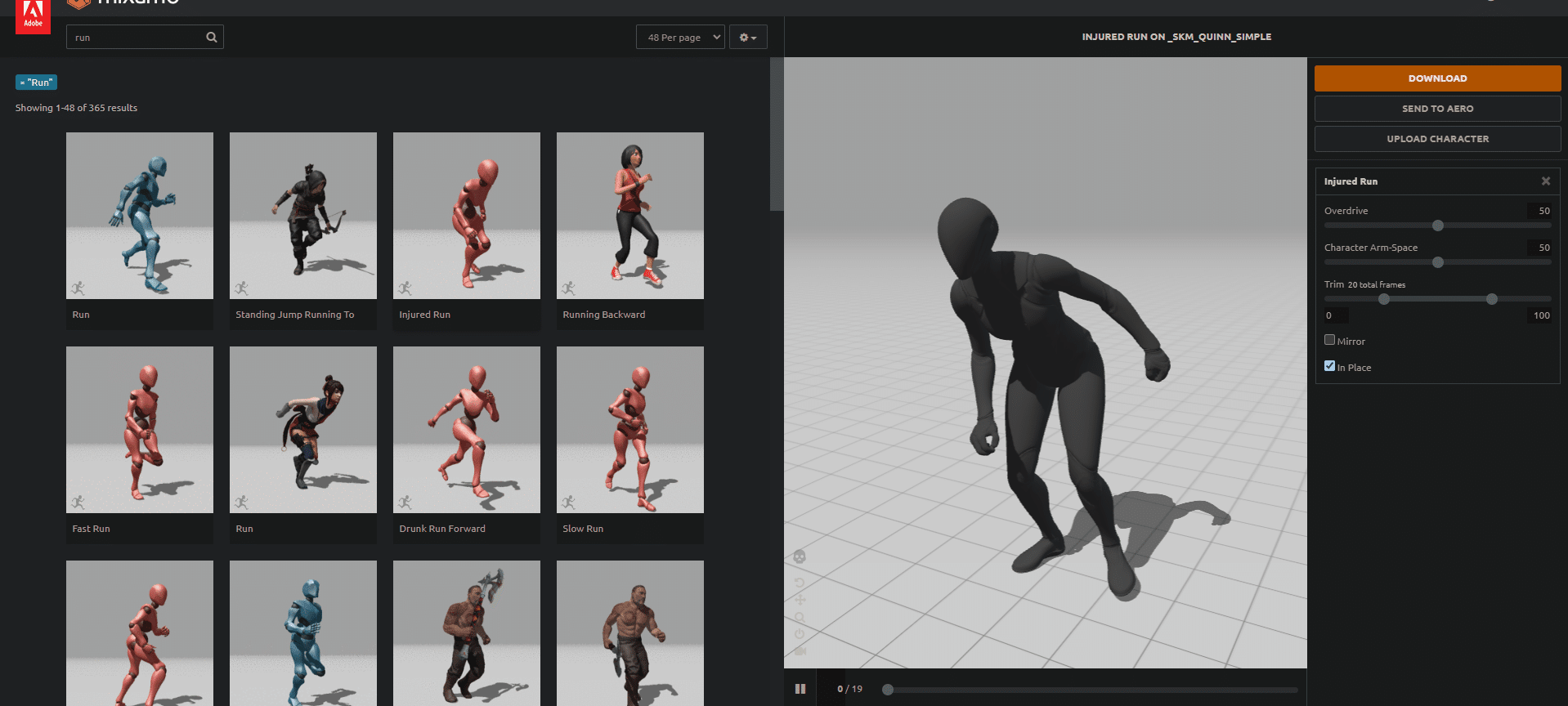1568x706 pixels.
Task: Click INJURED RUN ON _SKM_QUINN_SIMPLE title
Action: click(1176, 37)
